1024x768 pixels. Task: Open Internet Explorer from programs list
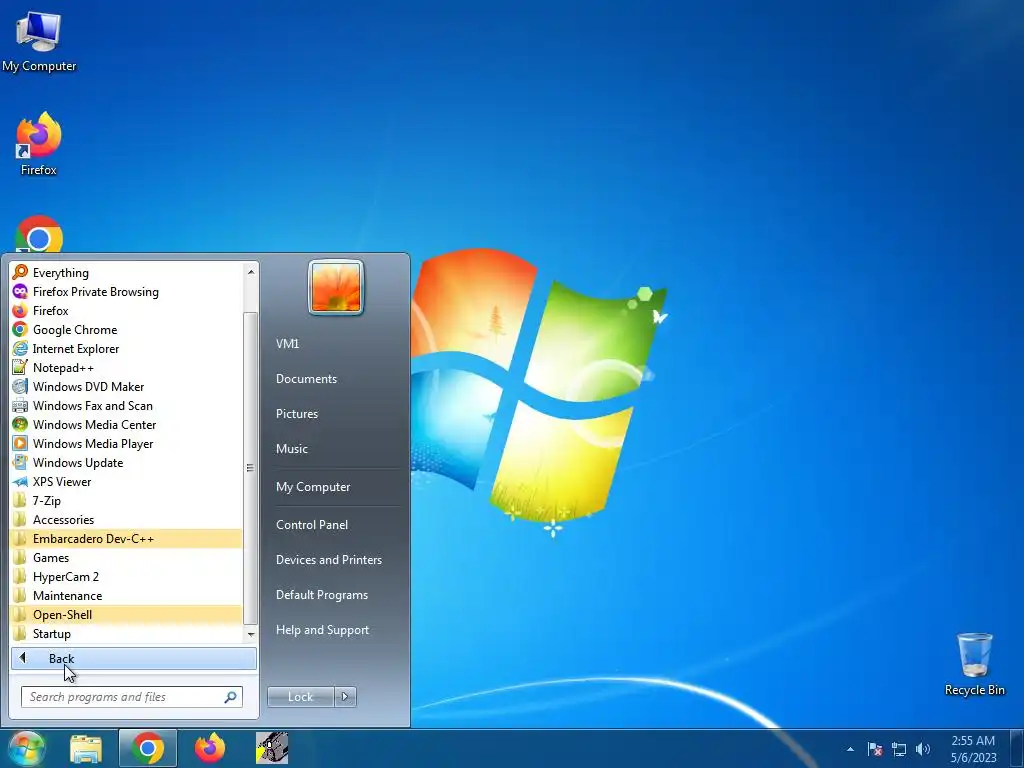126,348
